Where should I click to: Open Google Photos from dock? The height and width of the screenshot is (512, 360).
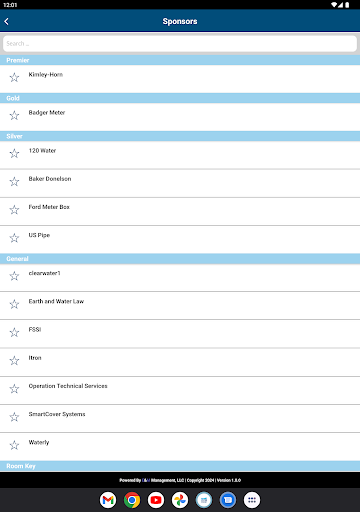[180, 500]
